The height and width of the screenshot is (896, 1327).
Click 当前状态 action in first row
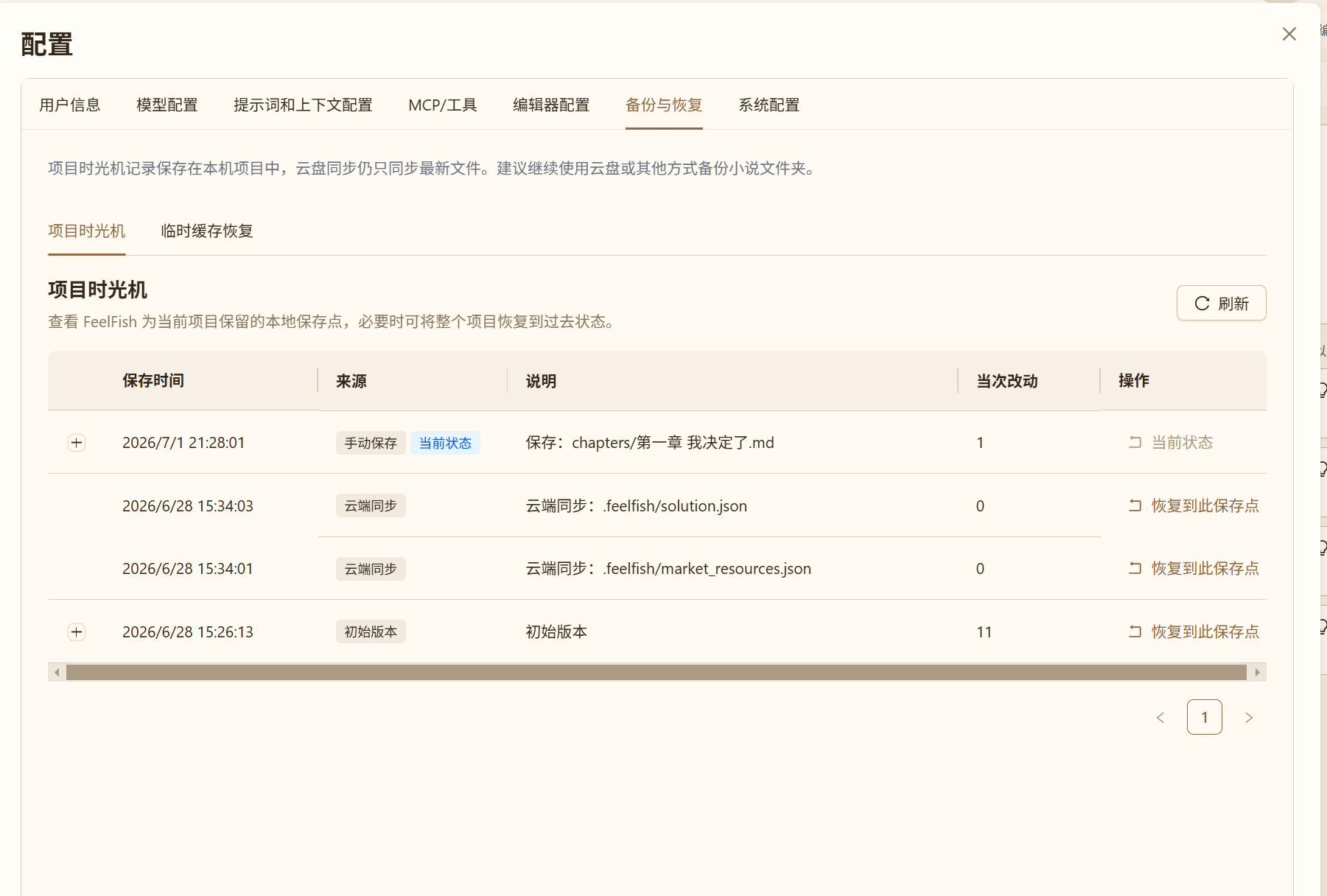tap(1171, 442)
